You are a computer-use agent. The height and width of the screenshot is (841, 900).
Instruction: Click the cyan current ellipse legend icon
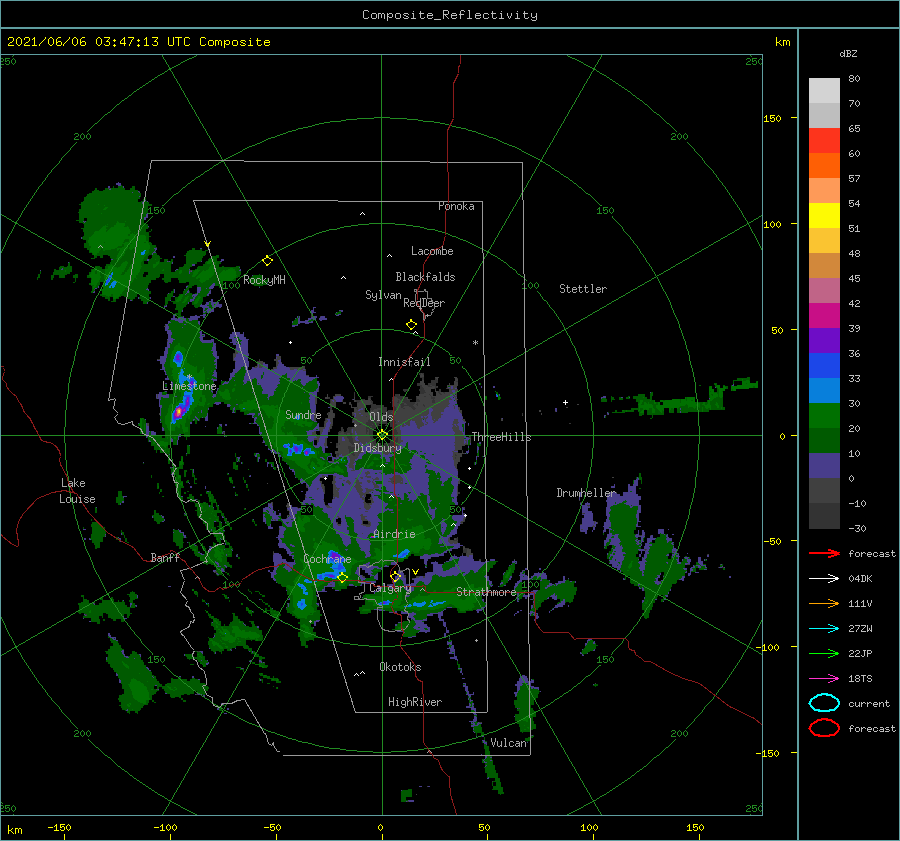824,703
